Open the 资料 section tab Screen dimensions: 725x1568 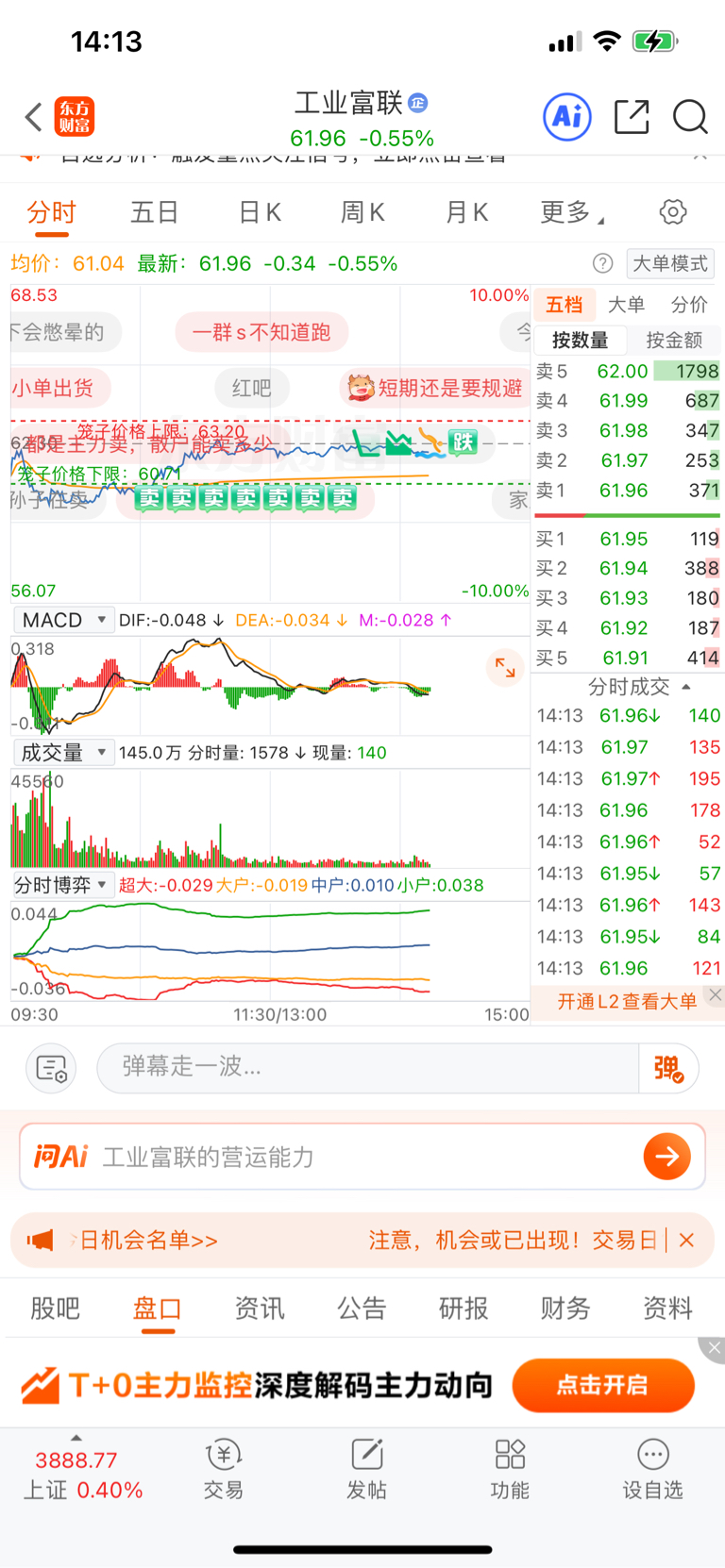pos(667,1309)
